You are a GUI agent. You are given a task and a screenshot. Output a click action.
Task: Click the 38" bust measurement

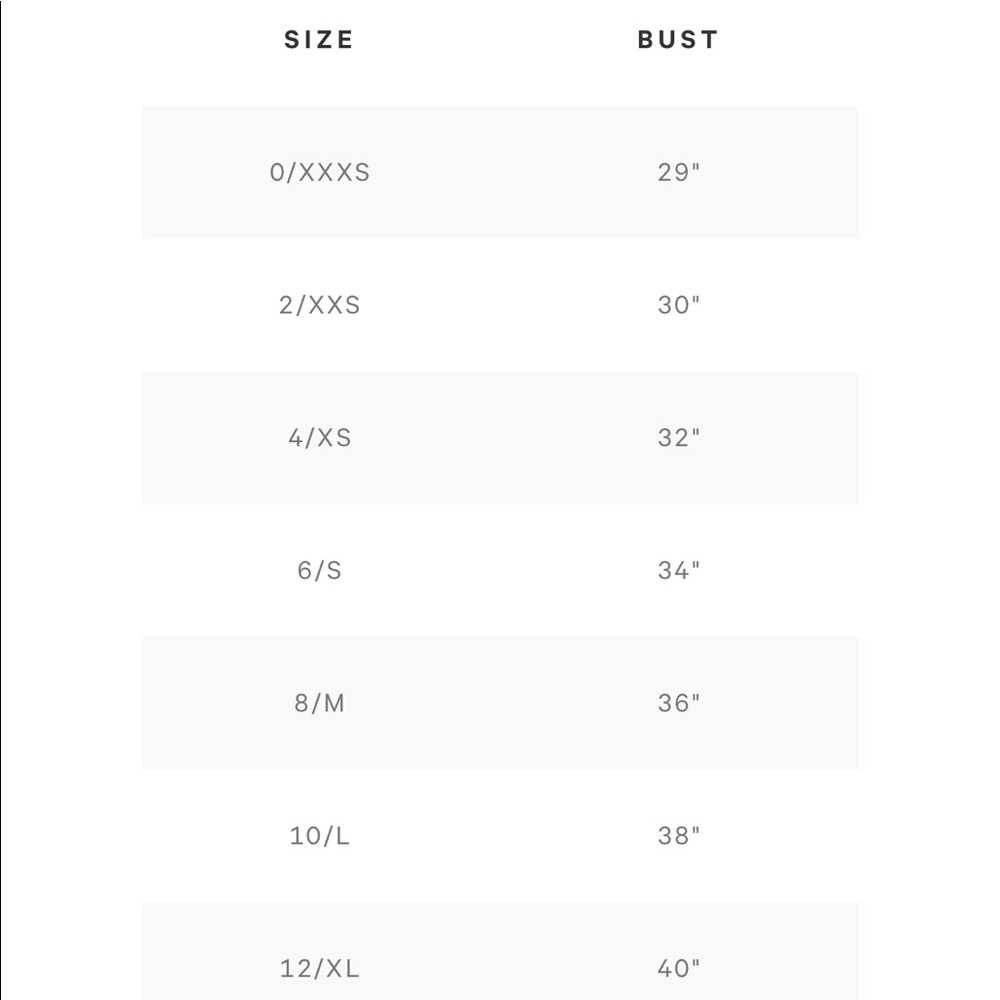pos(679,835)
